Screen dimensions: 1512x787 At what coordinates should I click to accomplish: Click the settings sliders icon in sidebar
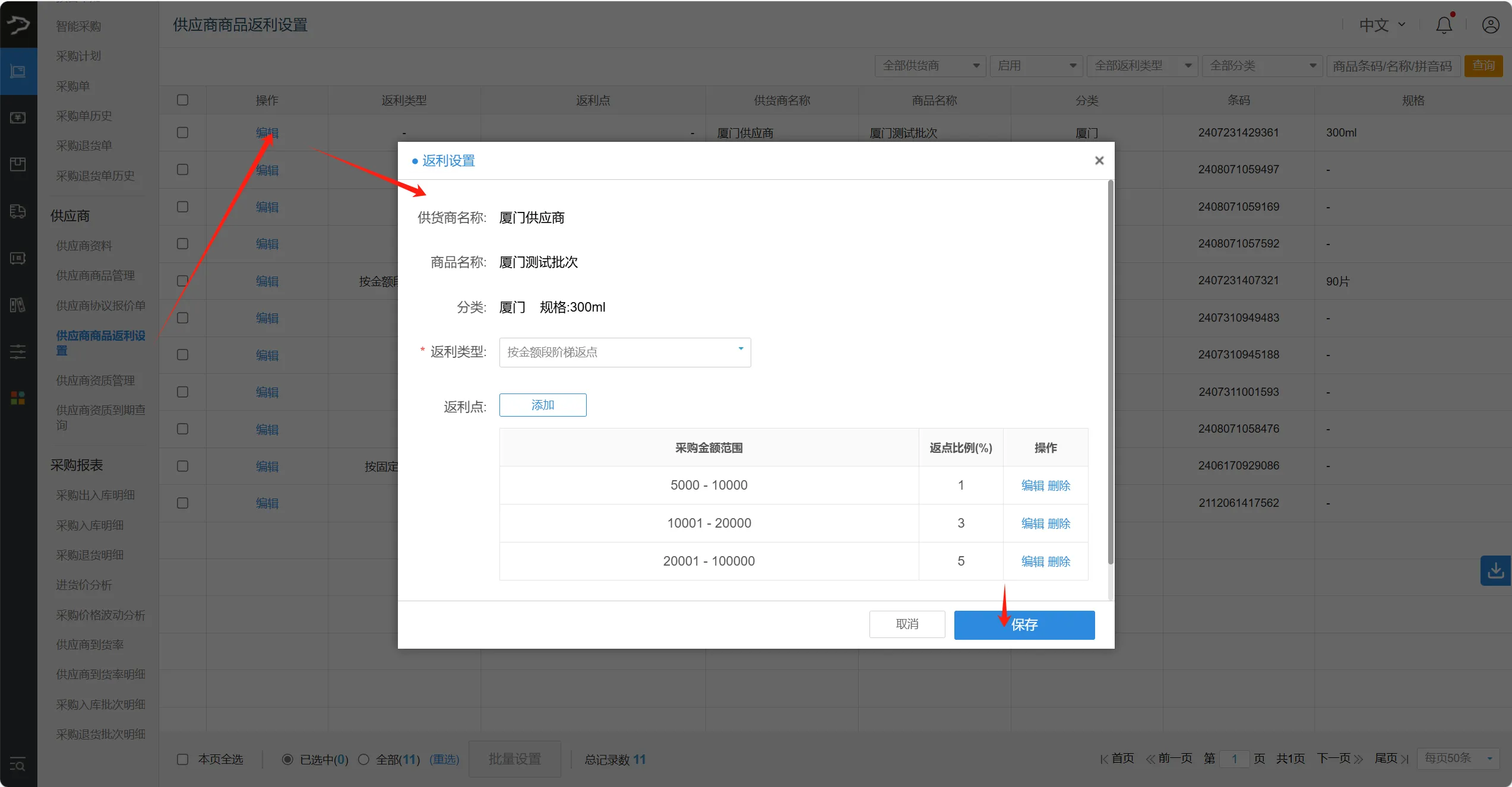pos(18,352)
